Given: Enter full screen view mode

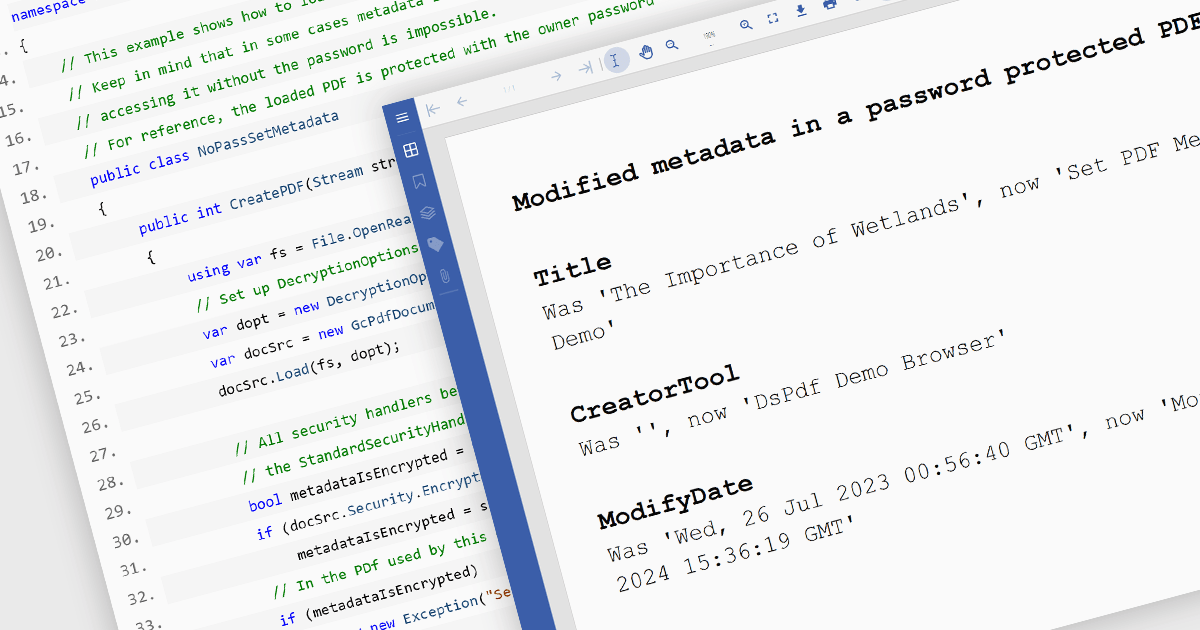Looking at the screenshot, I should point(773,18).
